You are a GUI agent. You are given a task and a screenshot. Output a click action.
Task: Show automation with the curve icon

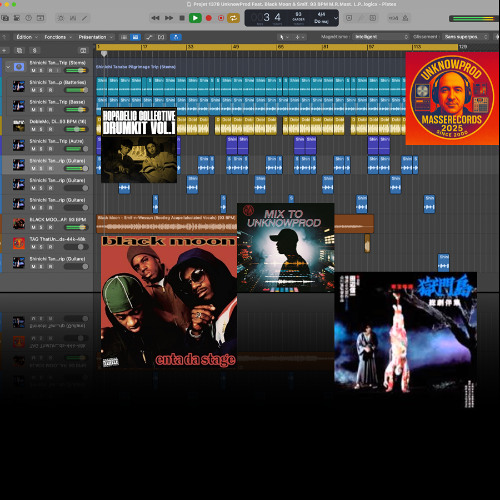[149, 37]
